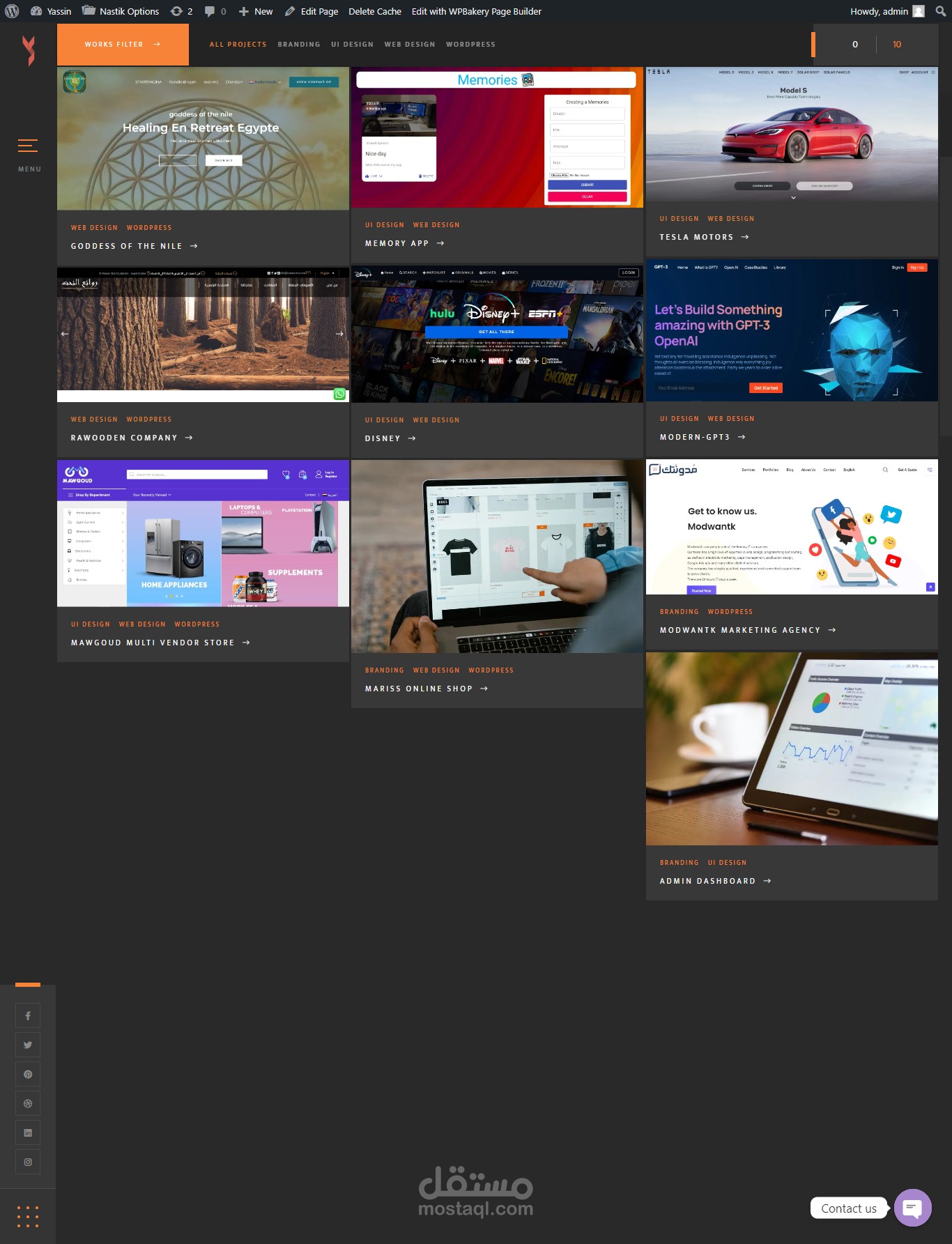The width and height of the screenshot is (952, 1244).
Task: Open the Facebook social icon
Action: [28, 1015]
